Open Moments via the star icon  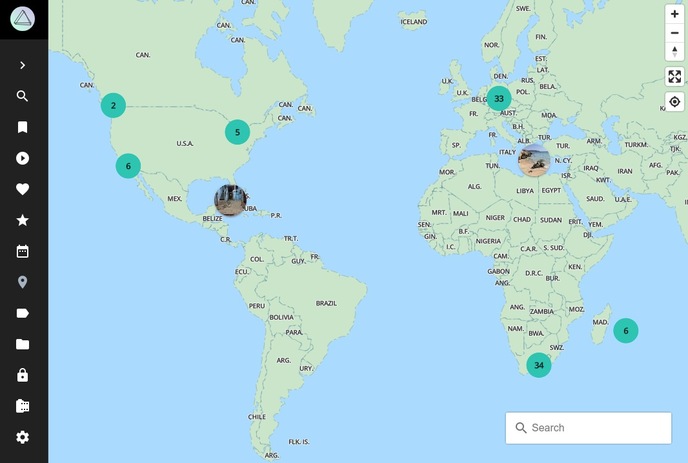tap(23, 220)
